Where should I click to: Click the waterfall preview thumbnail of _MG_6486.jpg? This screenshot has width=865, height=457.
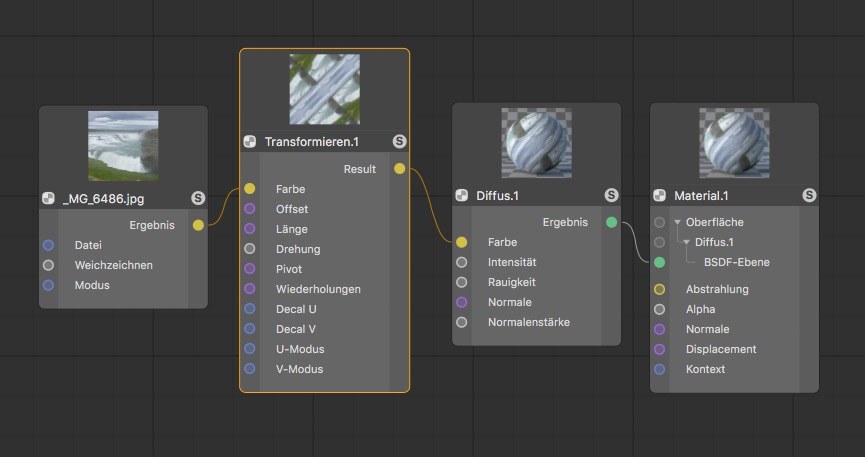click(x=123, y=146)
